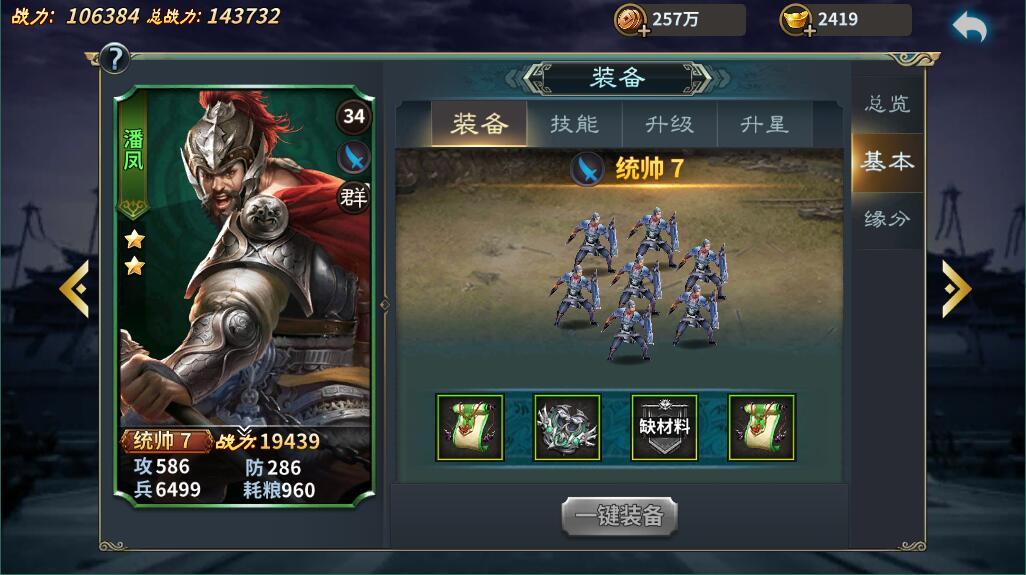Tap the 缺材料 missing-material slot
The image size is (1026, 575).
coord(664,427)
